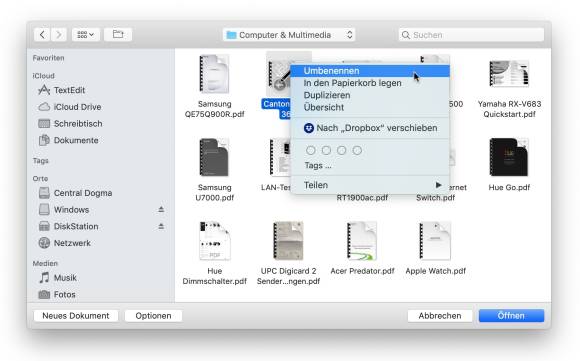Click the Abbrechen button
Viewport: 580px width, 361px height.
click(x=440, y=316)
